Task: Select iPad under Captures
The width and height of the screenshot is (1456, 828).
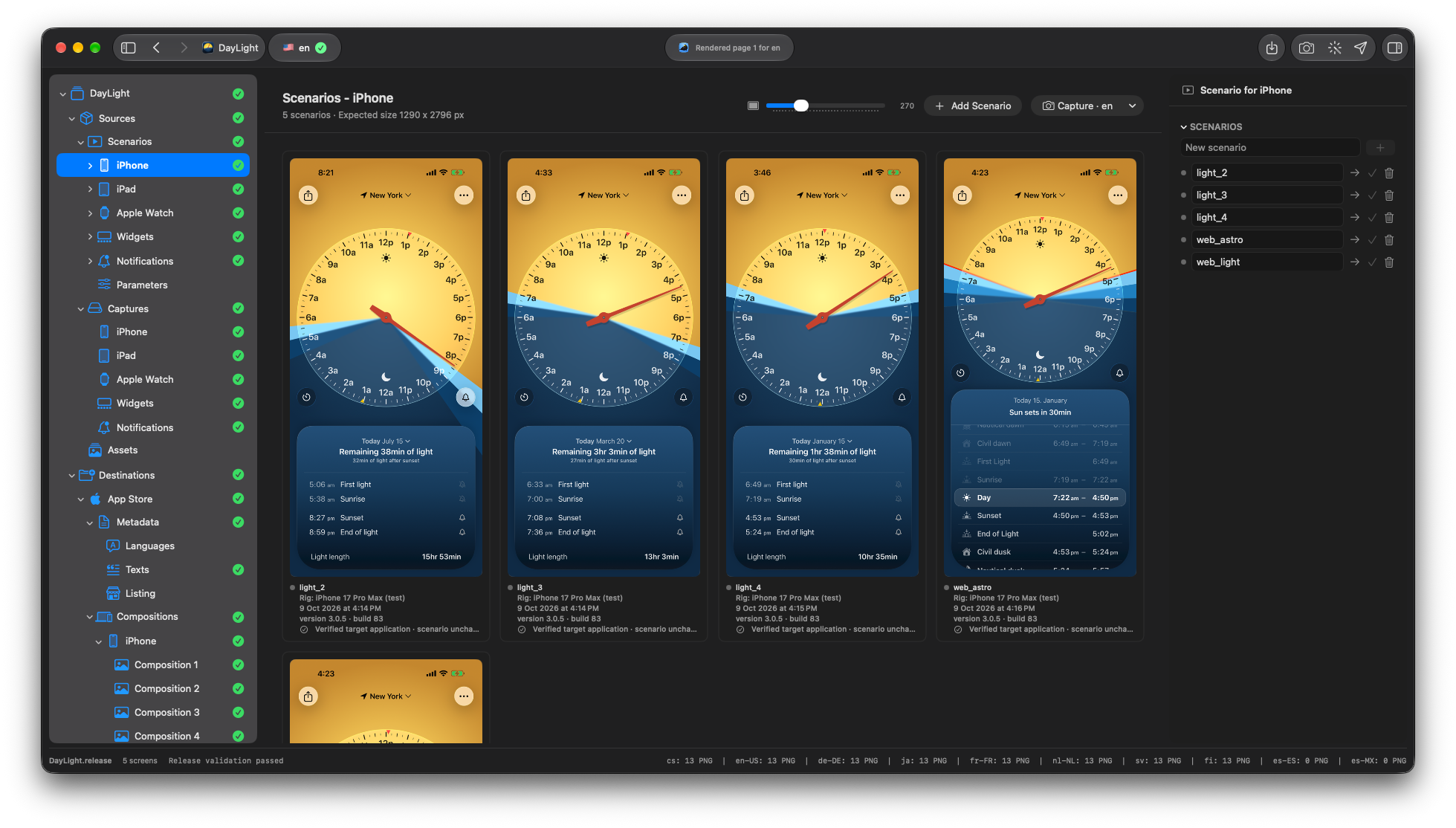Action: coord(126,355)
